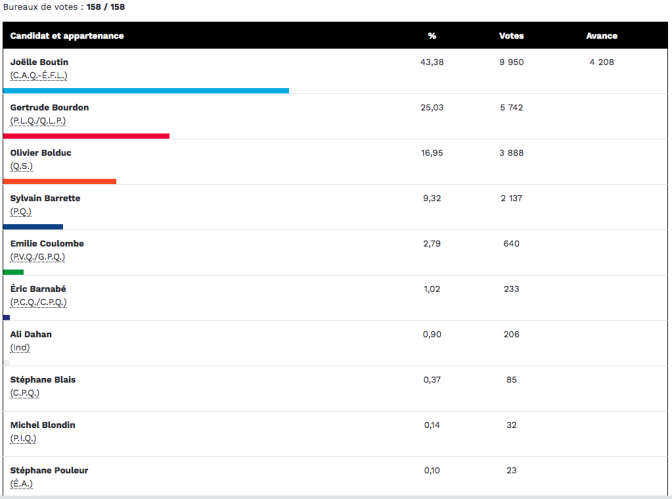This screenshot has height=499, width=672.
Task: Click Olivier Bolduc's orange result bar
Action: tap(60, 182)
